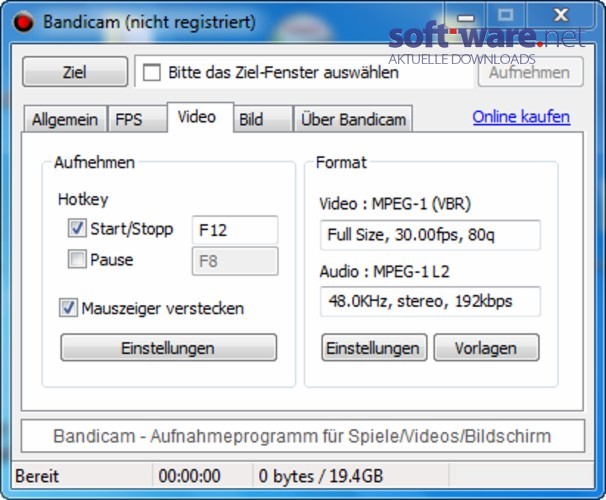Click the Aufnehmen record button
Image resolution: width=606 pixels, height=500 pixels.
(x=530, y=72)
